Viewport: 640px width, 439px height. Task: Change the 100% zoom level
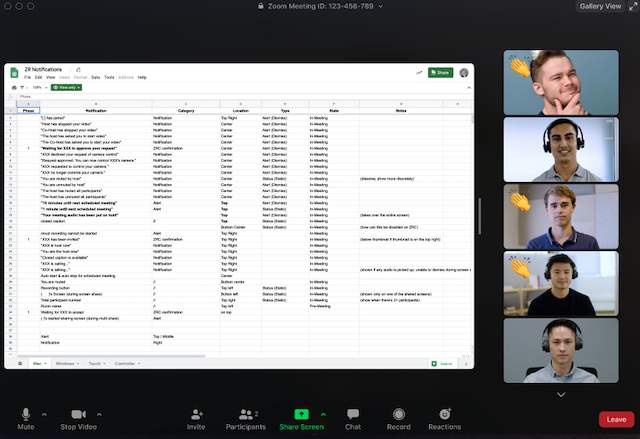(x=40, y=88)
